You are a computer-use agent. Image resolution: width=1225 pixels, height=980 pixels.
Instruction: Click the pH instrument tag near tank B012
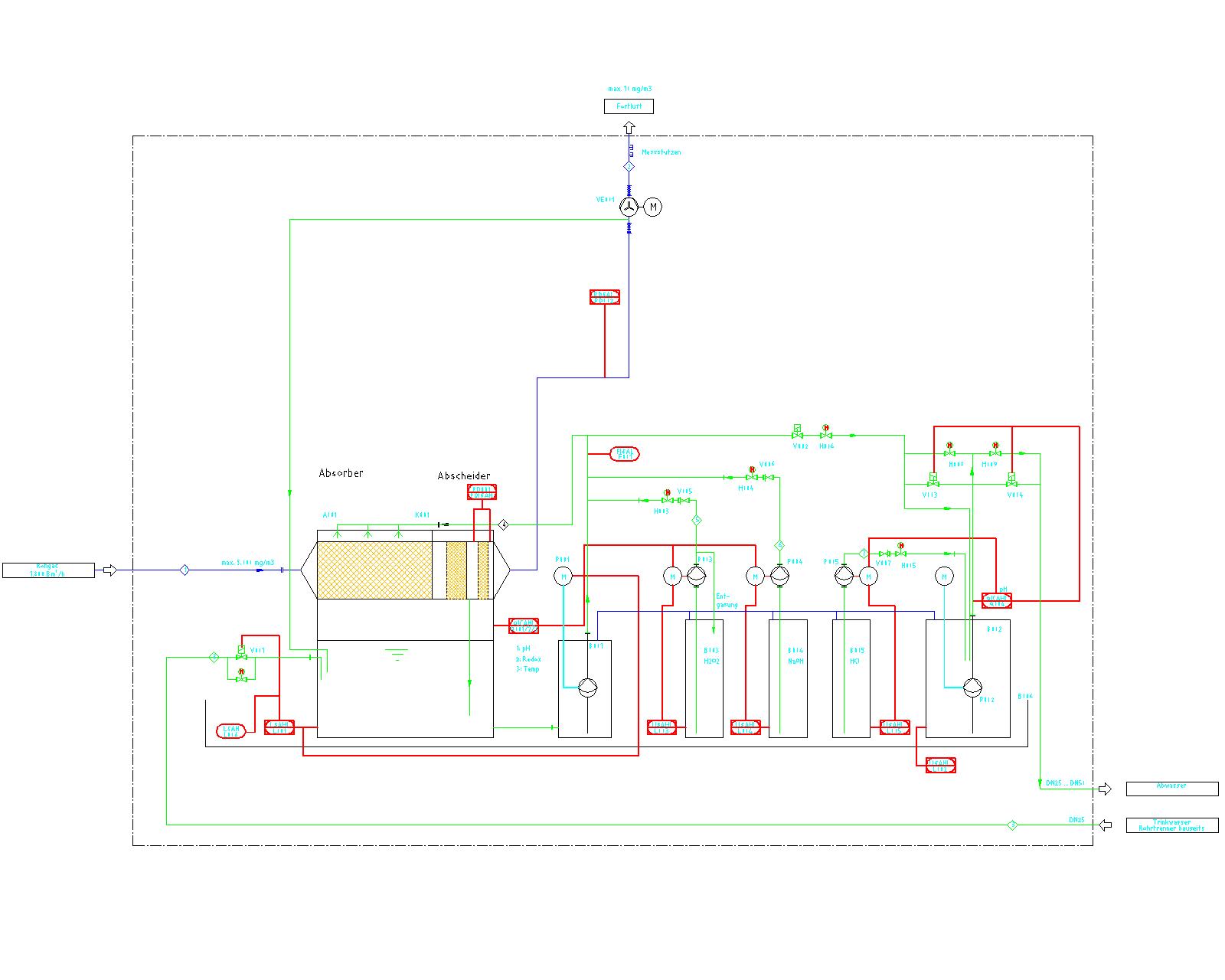tap(997, 600)
